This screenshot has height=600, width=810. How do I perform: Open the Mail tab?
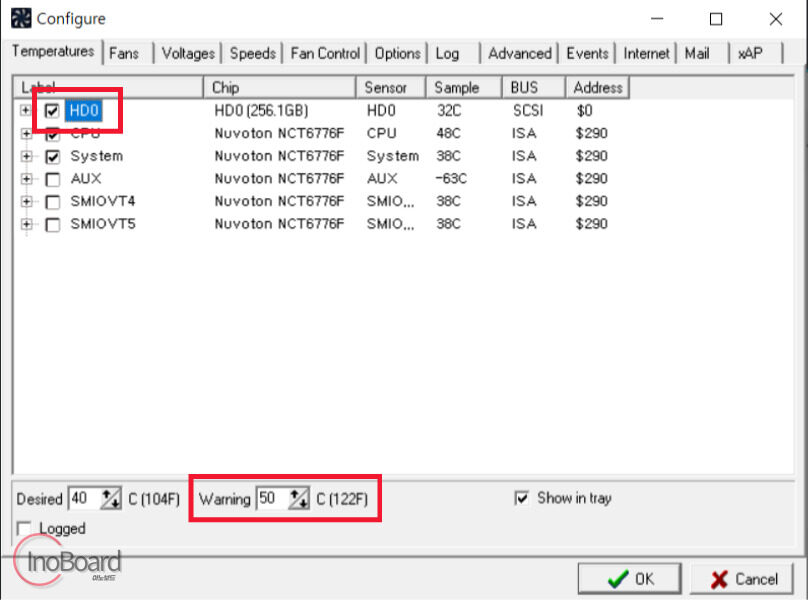(x=704, y=53)
